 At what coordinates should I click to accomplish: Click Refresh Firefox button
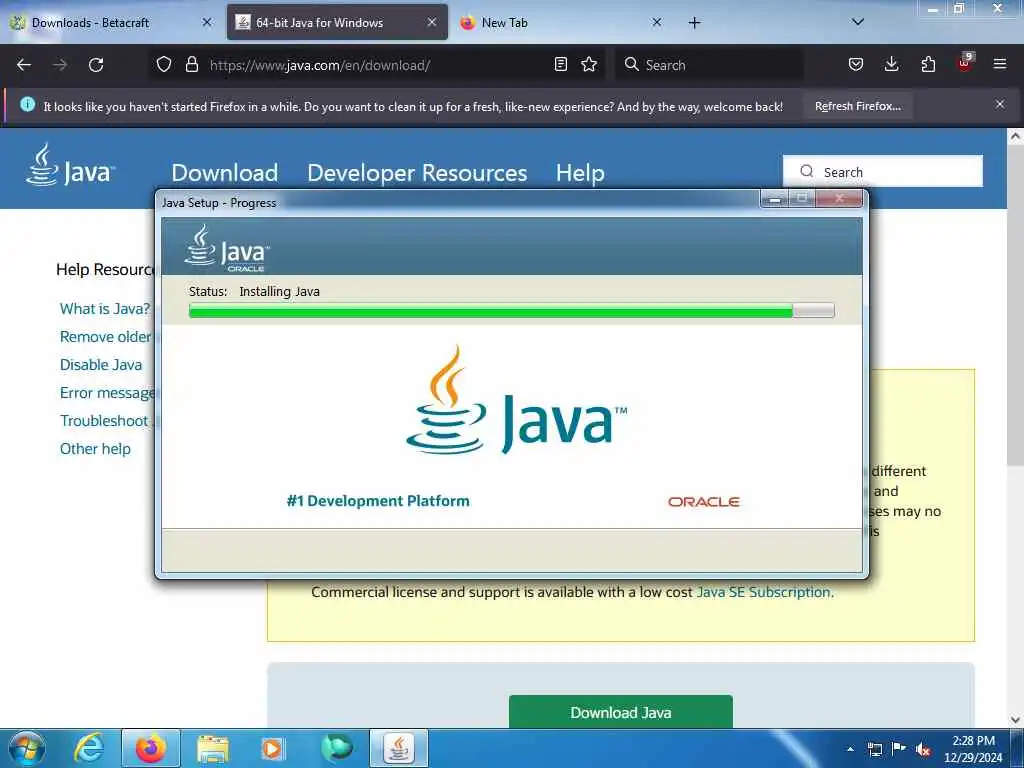click(857, 106)
